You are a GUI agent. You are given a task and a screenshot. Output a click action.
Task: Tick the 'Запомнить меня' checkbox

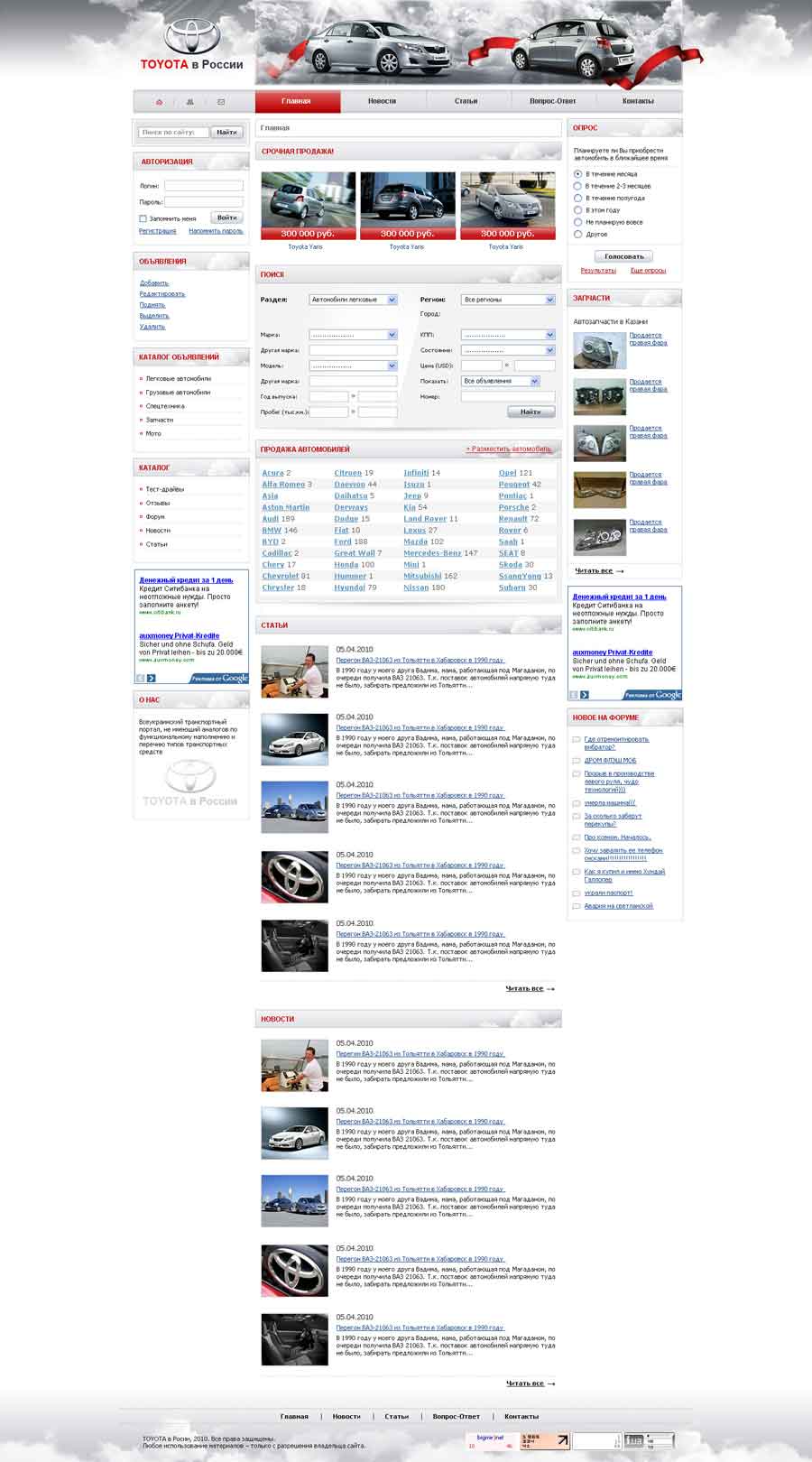pos(143,218)
